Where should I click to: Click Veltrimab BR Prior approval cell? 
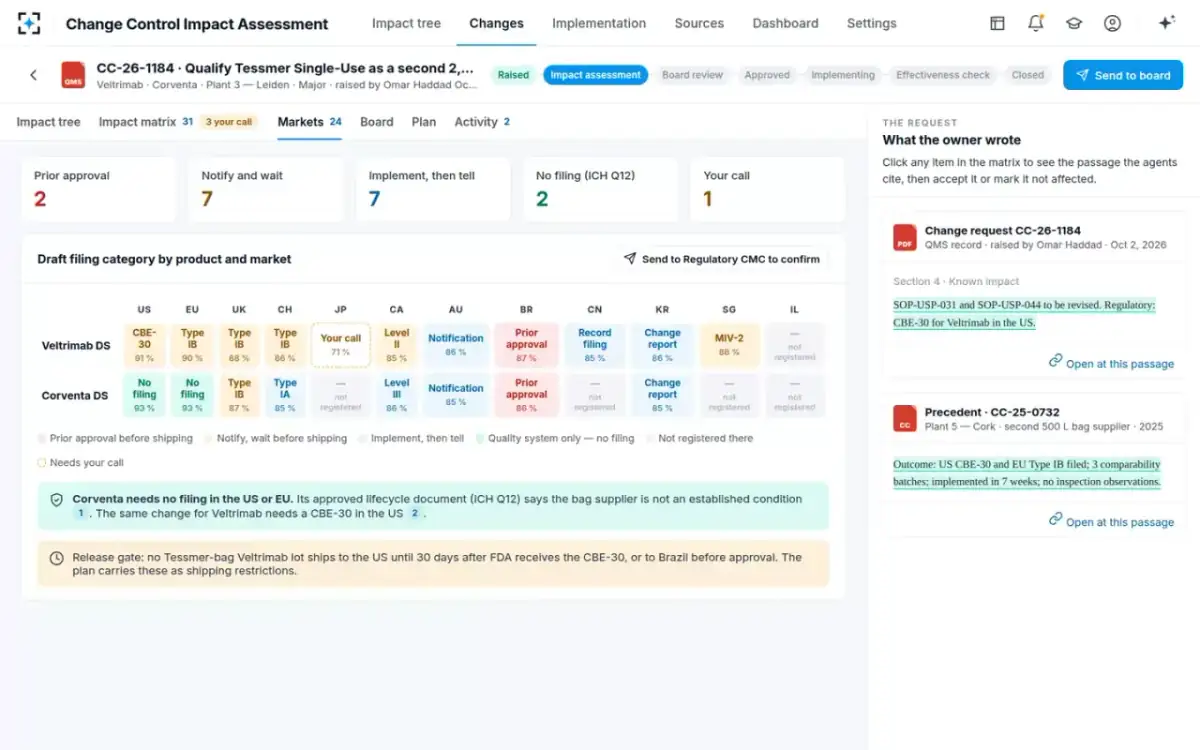tap(526, 345)
